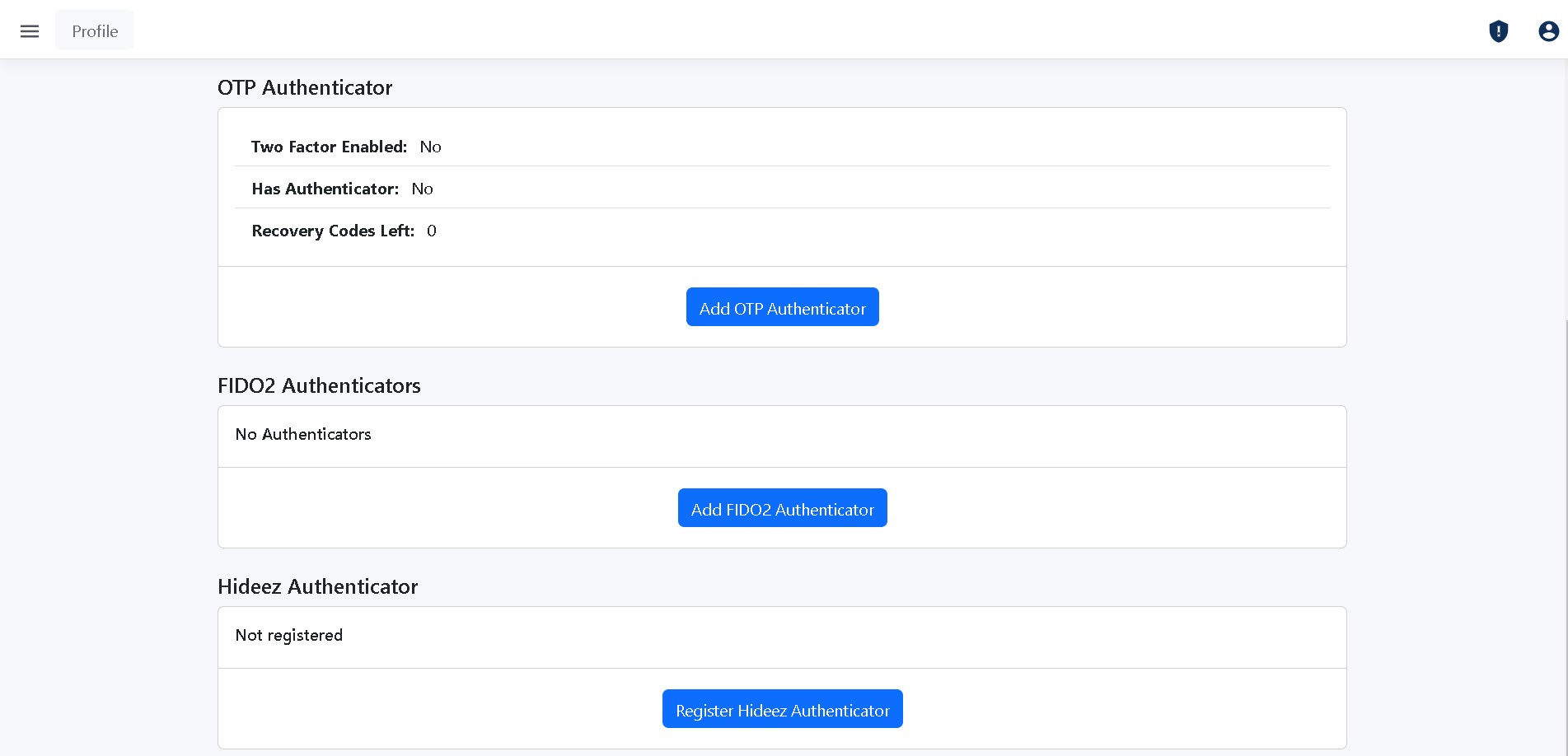Click Register Hideez Authenticator button
This screenshot has height=756, width=1568.
[782, 709]
